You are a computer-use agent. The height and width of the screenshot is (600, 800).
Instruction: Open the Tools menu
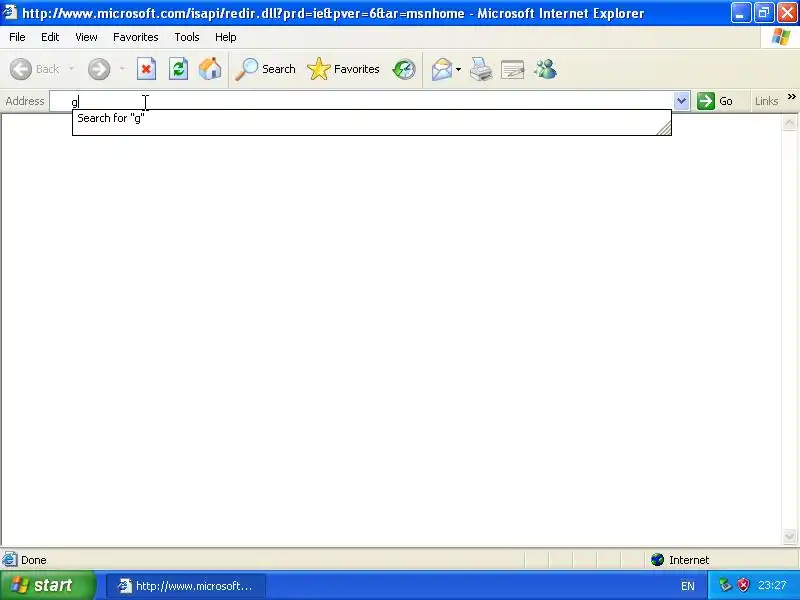click(187, 37)
